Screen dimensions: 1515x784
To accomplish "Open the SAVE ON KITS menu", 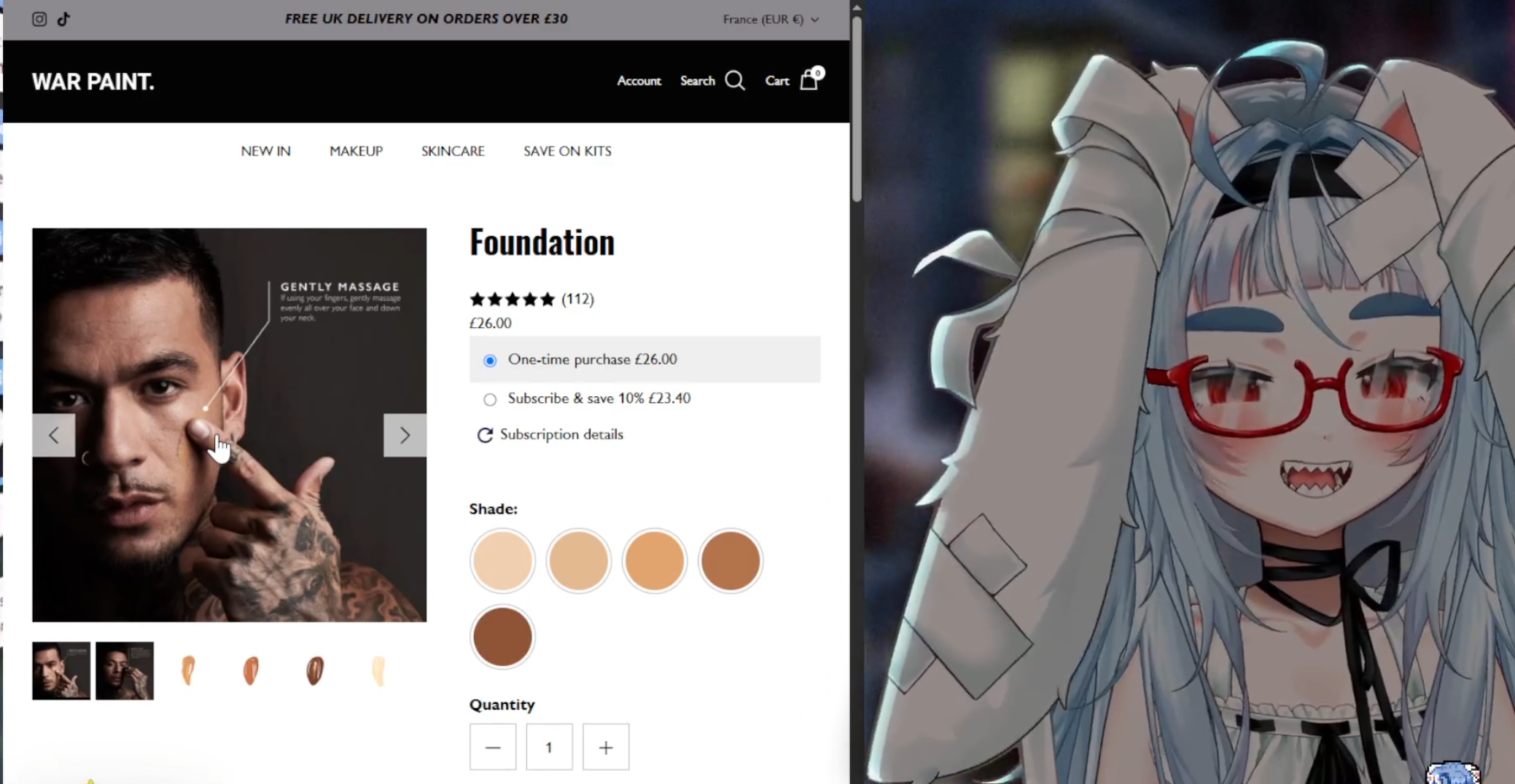I will click(567, 151).
